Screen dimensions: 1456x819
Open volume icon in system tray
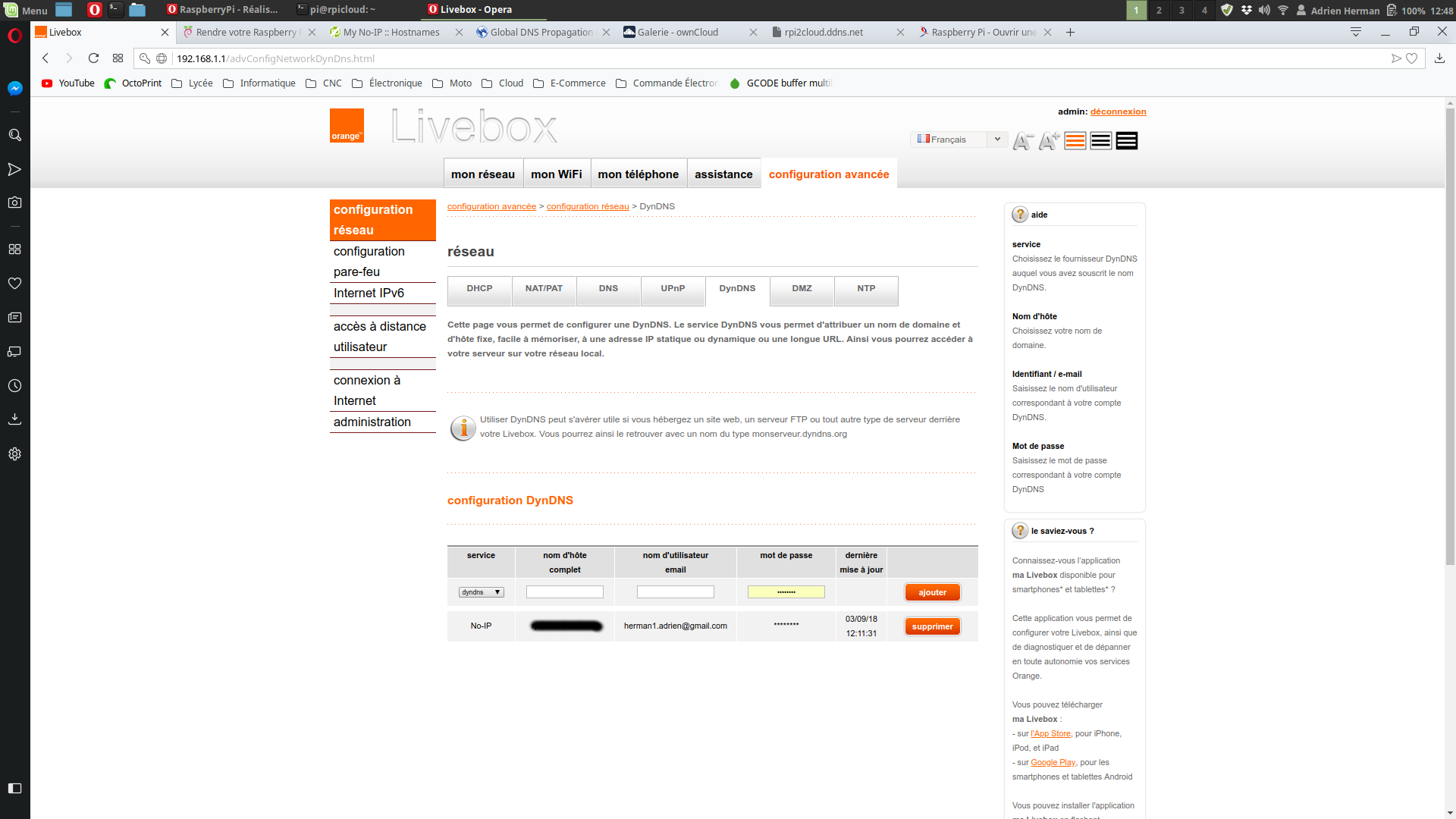(1264, 10)
